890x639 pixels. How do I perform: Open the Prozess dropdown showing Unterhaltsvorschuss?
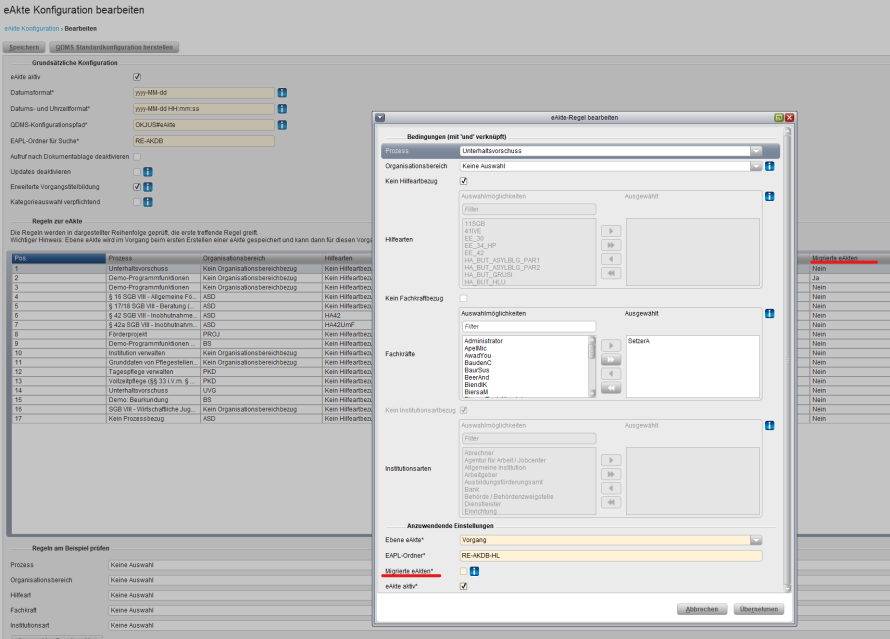pos(756,151)
